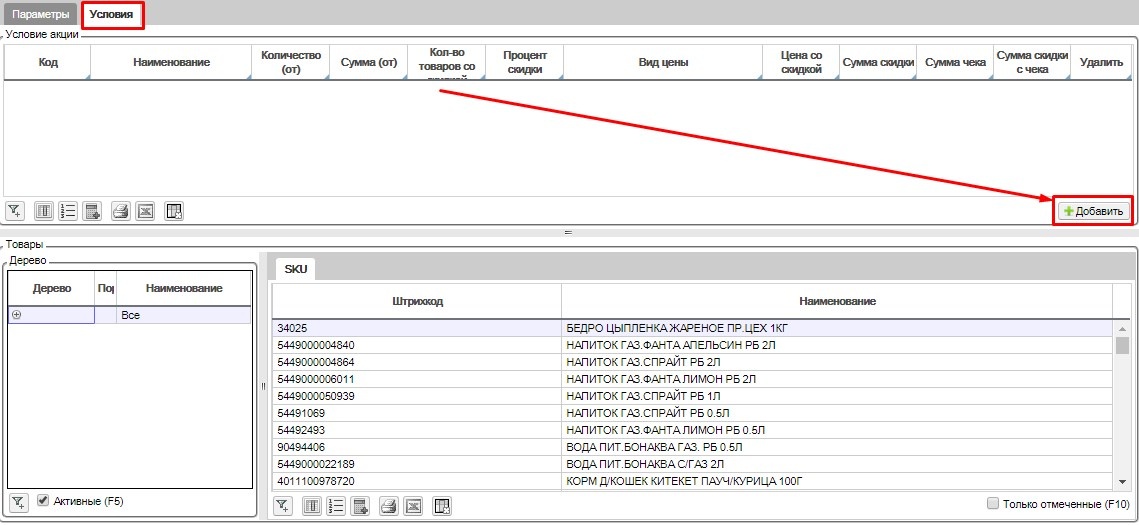Enable Только отмеченные (F10) checkbox
This screenshot has height=525, width=1139.
click(x=993, y=504)
